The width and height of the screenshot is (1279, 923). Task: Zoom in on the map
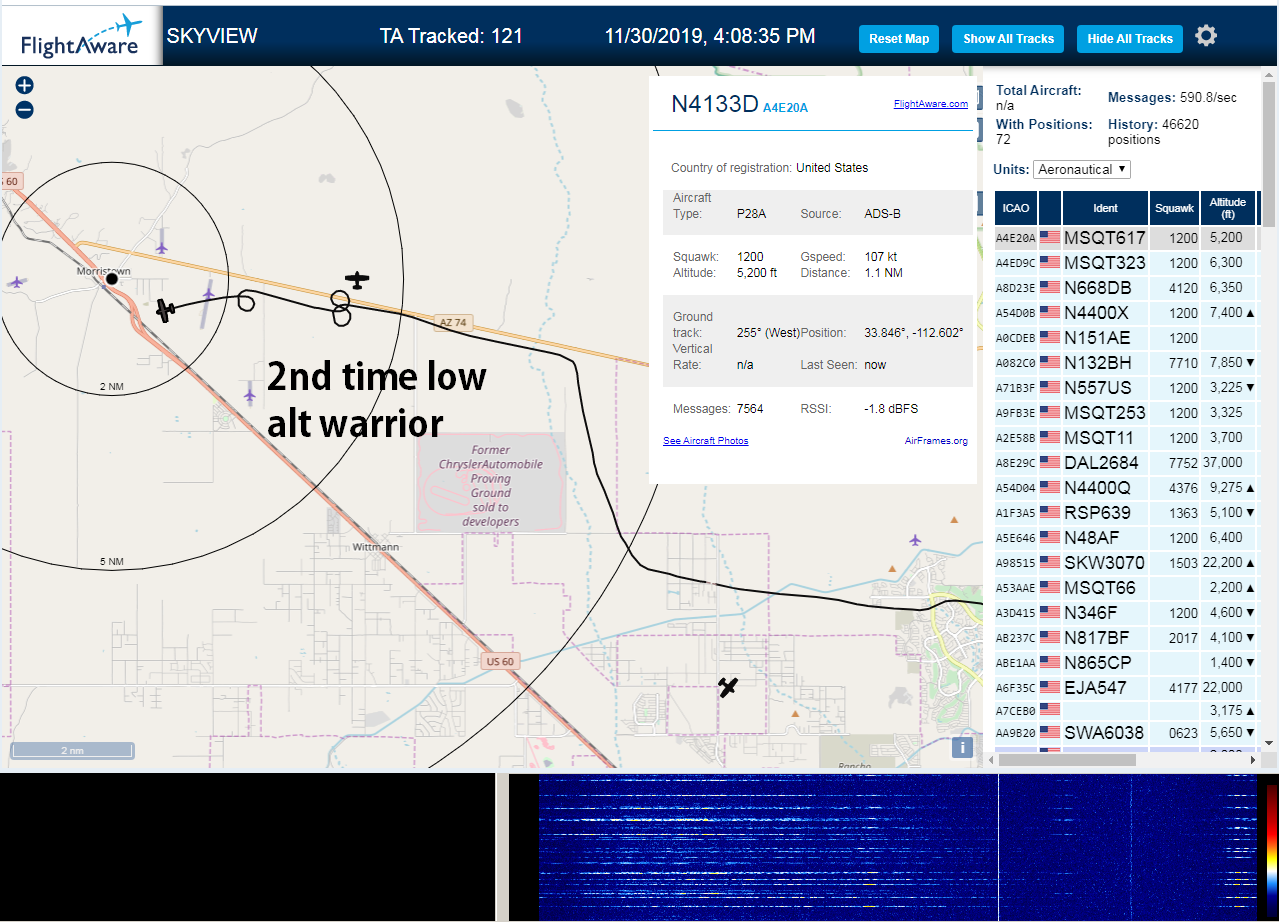[x=25, y=86]
